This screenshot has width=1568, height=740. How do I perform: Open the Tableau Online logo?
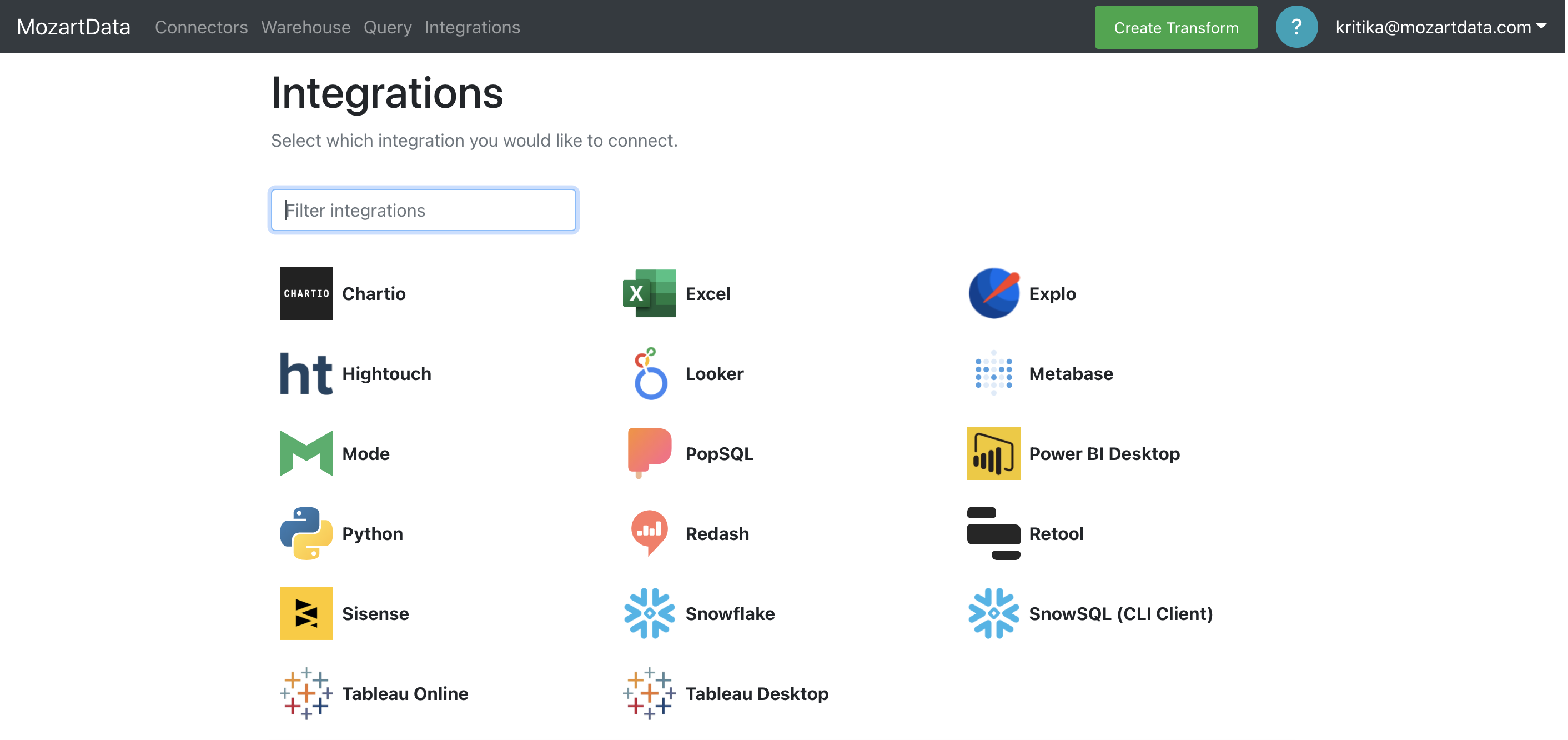(x=306, y=693)
